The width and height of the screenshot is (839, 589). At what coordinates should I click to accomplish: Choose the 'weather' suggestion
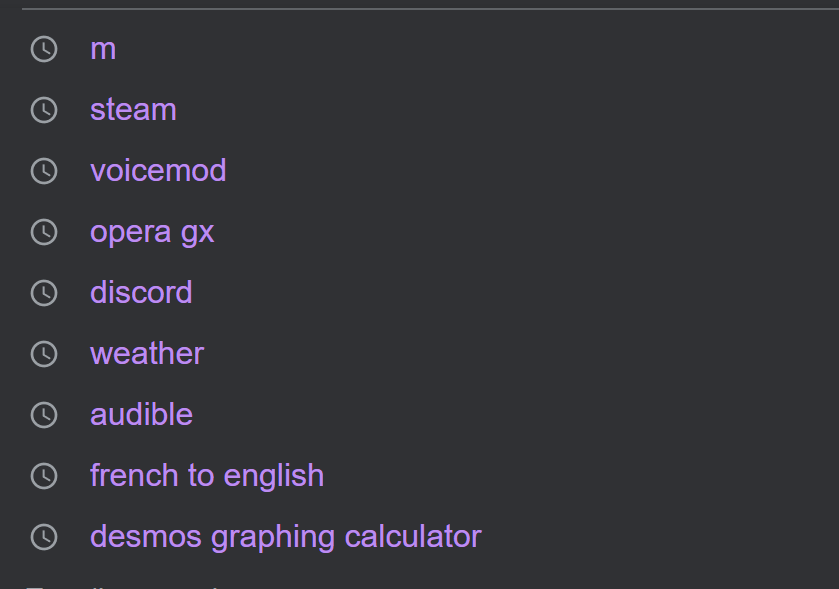[x=147, y=354]
